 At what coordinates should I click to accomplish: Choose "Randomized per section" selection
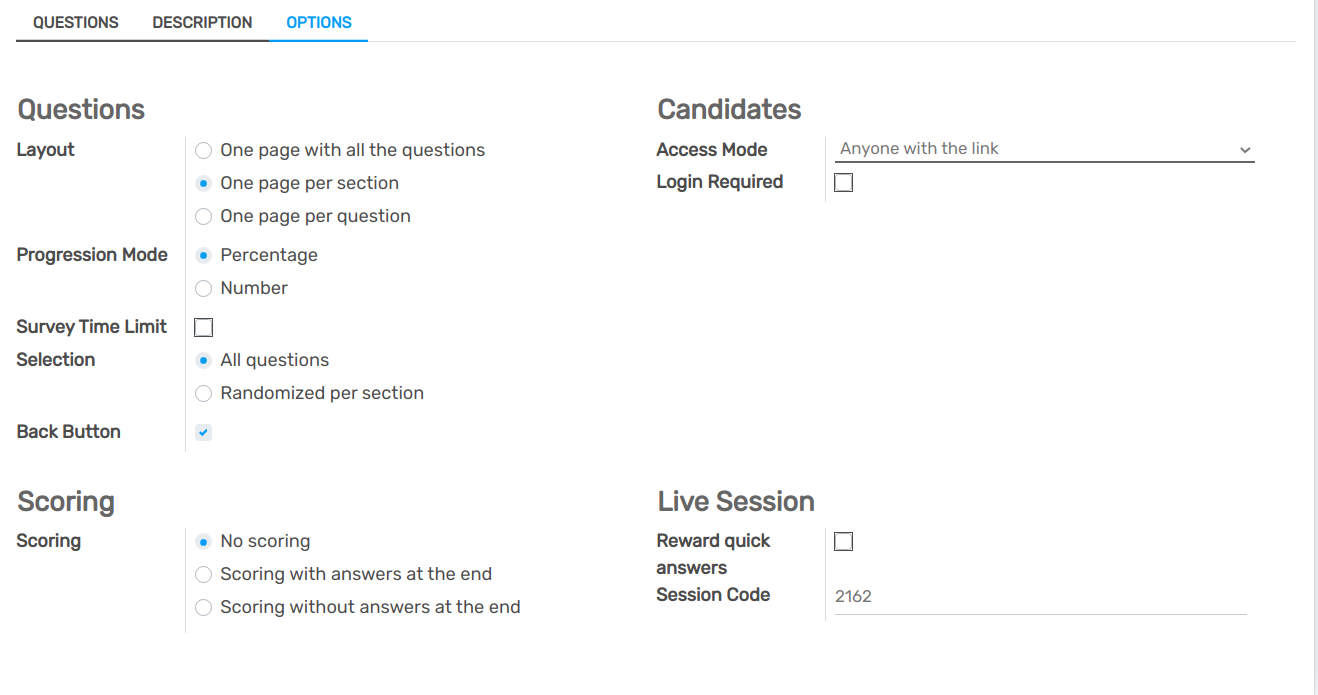click(x=203, y=393)
